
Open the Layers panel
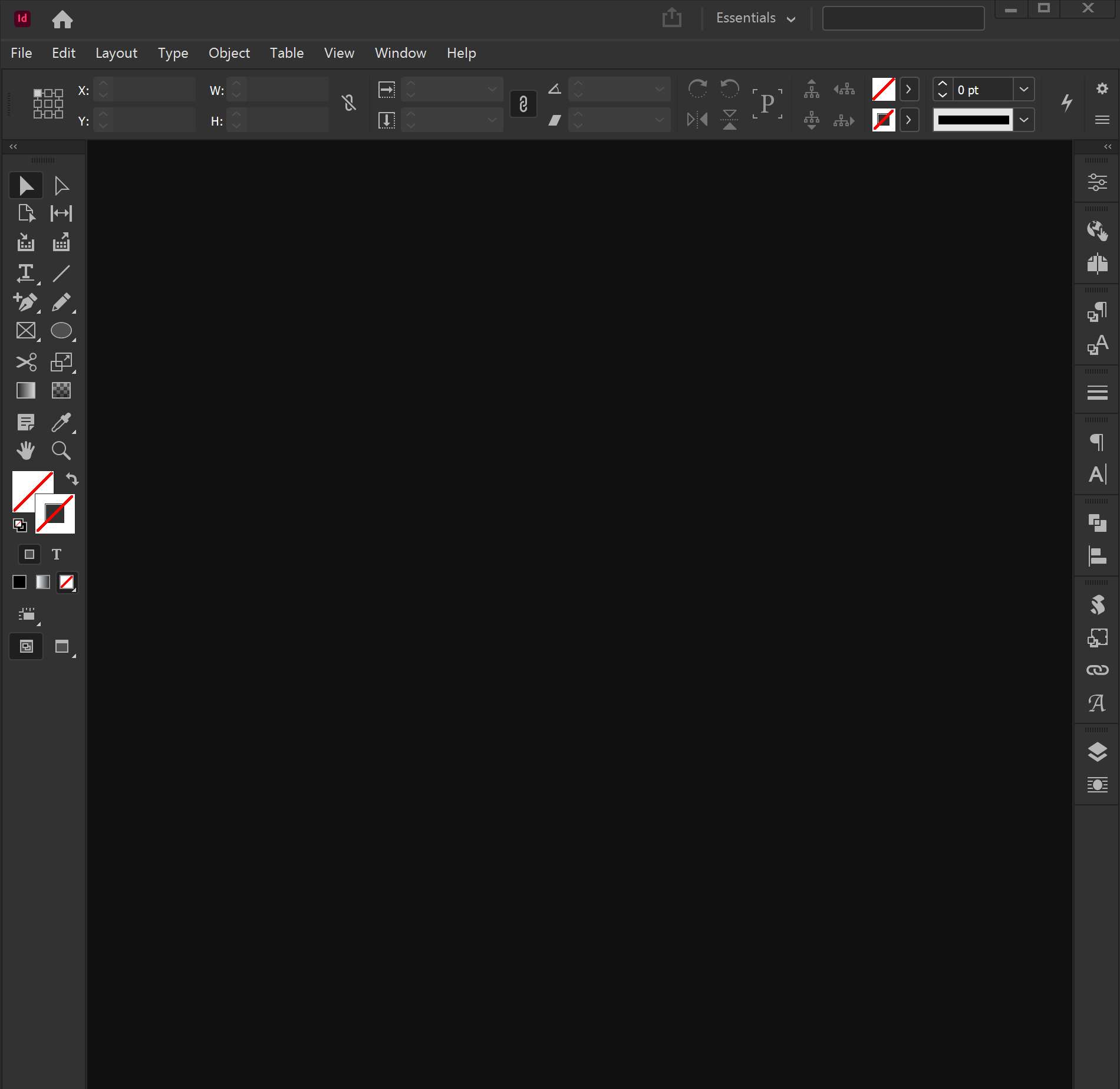click(1097, 752)
